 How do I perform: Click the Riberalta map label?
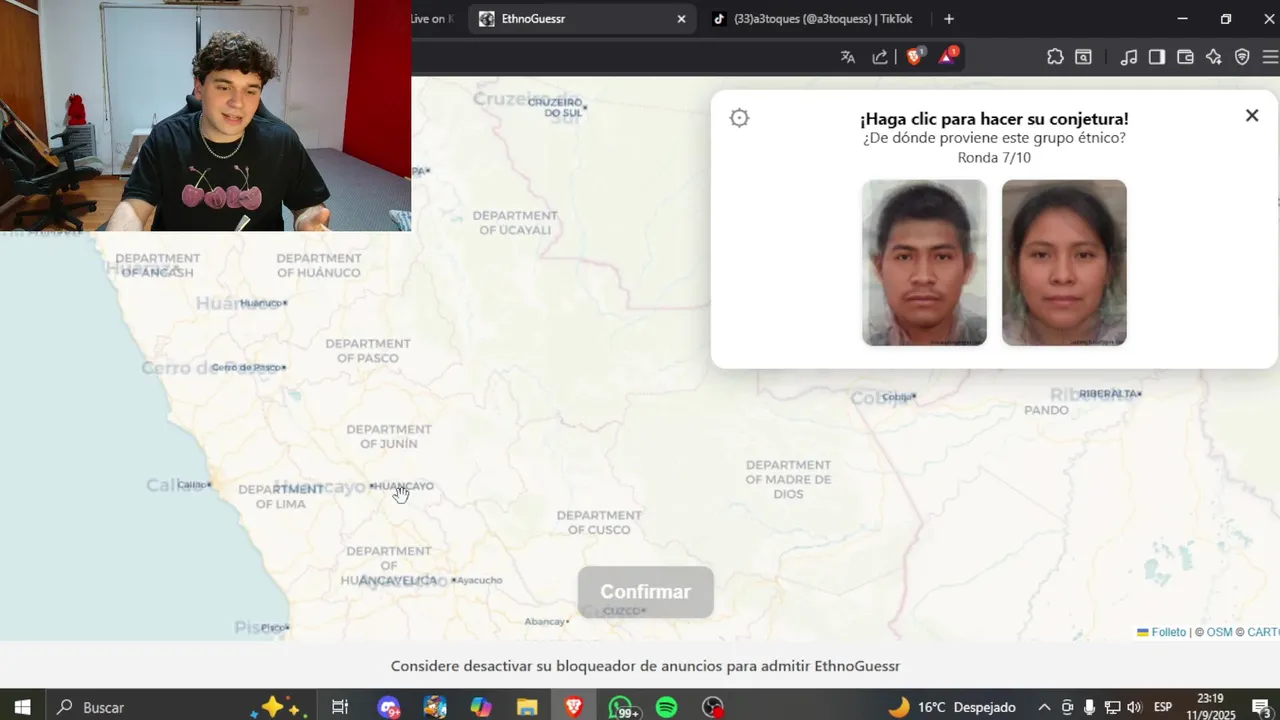[x=1110, y=394]
